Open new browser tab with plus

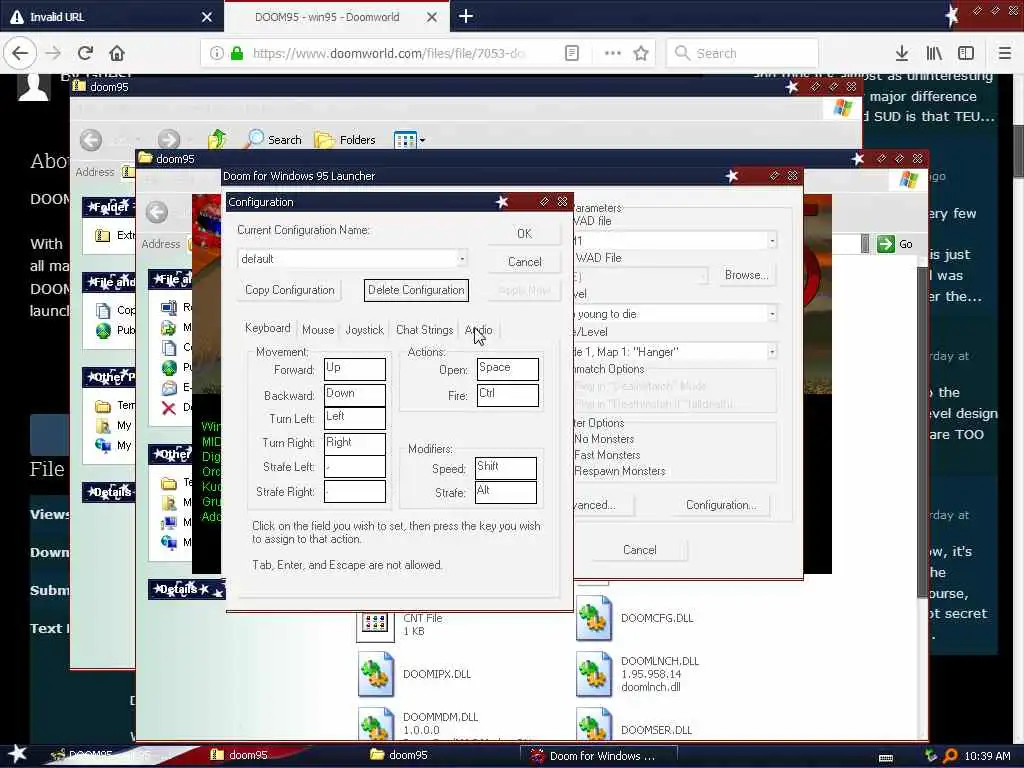click(x=466, y=16)
